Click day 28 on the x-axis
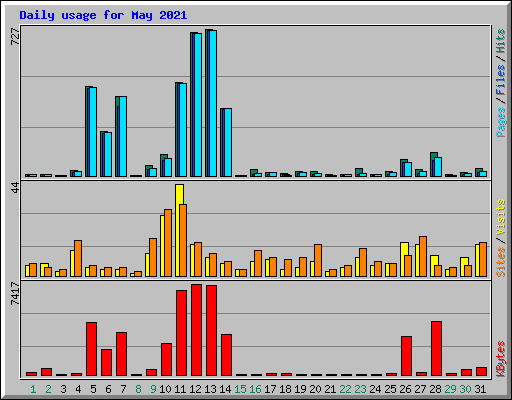This screenshot has height=400, width=512. coord(435,389)
